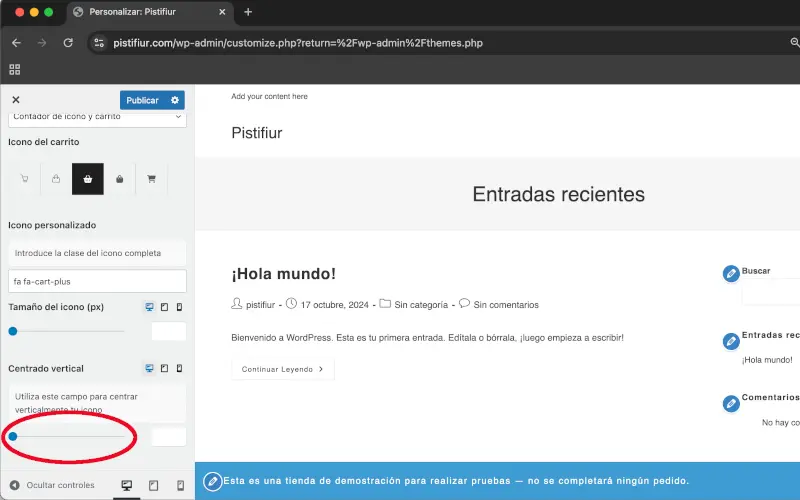The height and width of the screenshot is (500, 800).
Task: Choose tablet device for Centrado vertical
Action: (164, 368)
